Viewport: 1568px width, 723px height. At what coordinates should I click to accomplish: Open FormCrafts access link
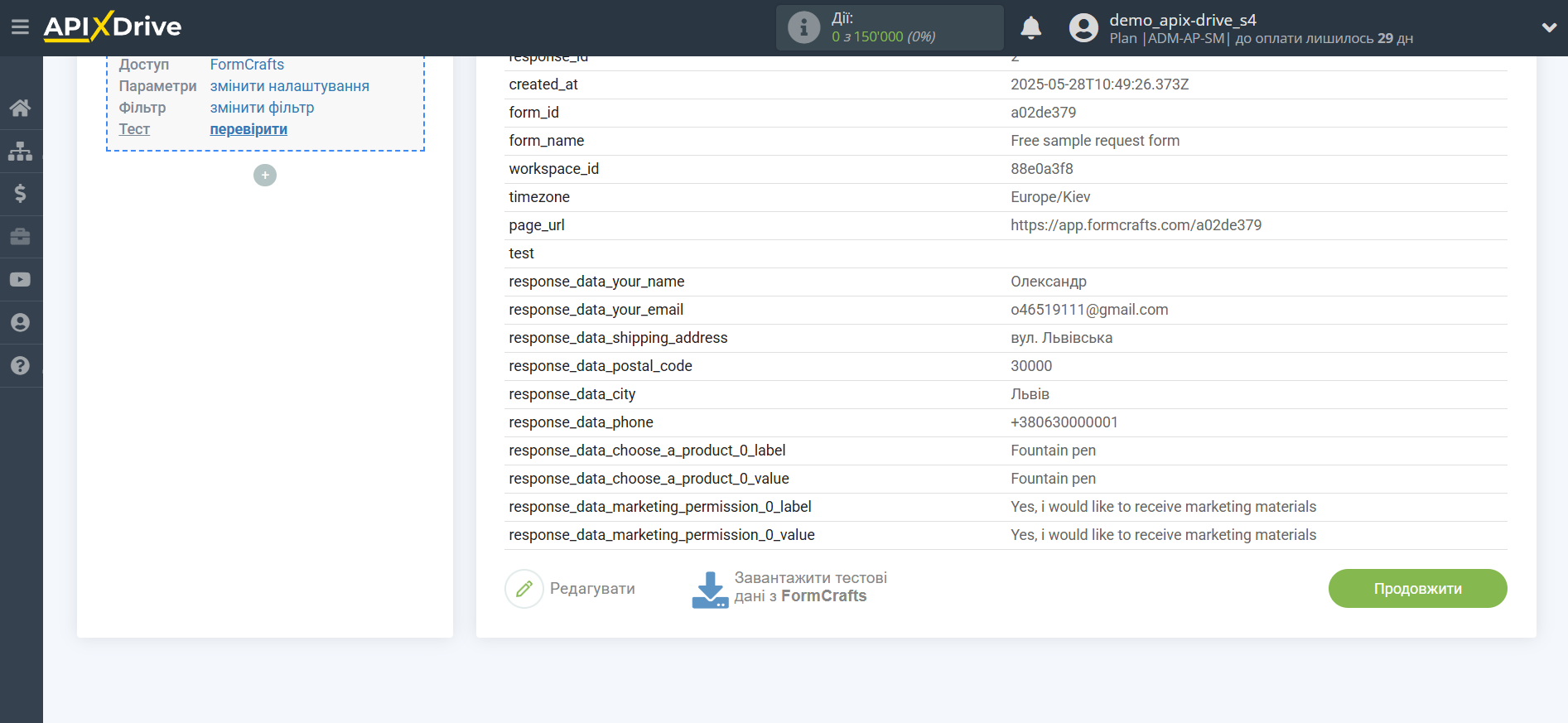click(x=247, y=65)
